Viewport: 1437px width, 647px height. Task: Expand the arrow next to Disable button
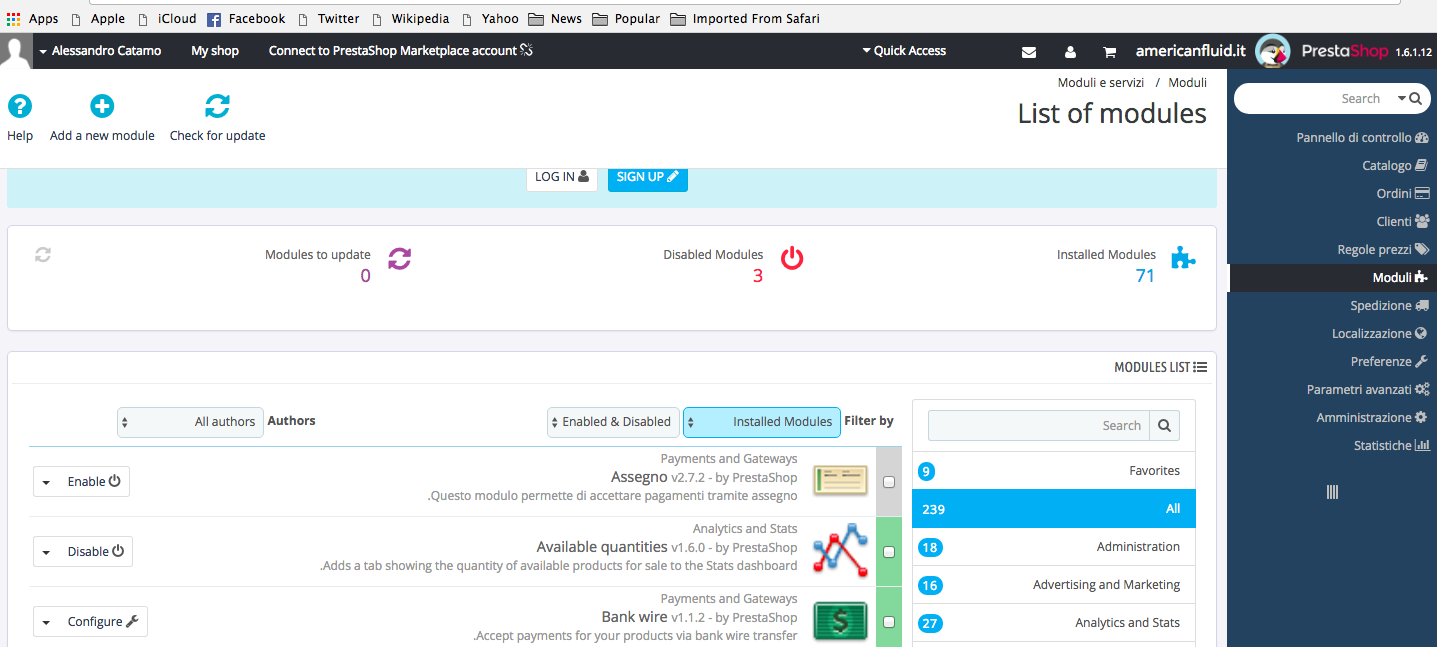pos(46,552)
